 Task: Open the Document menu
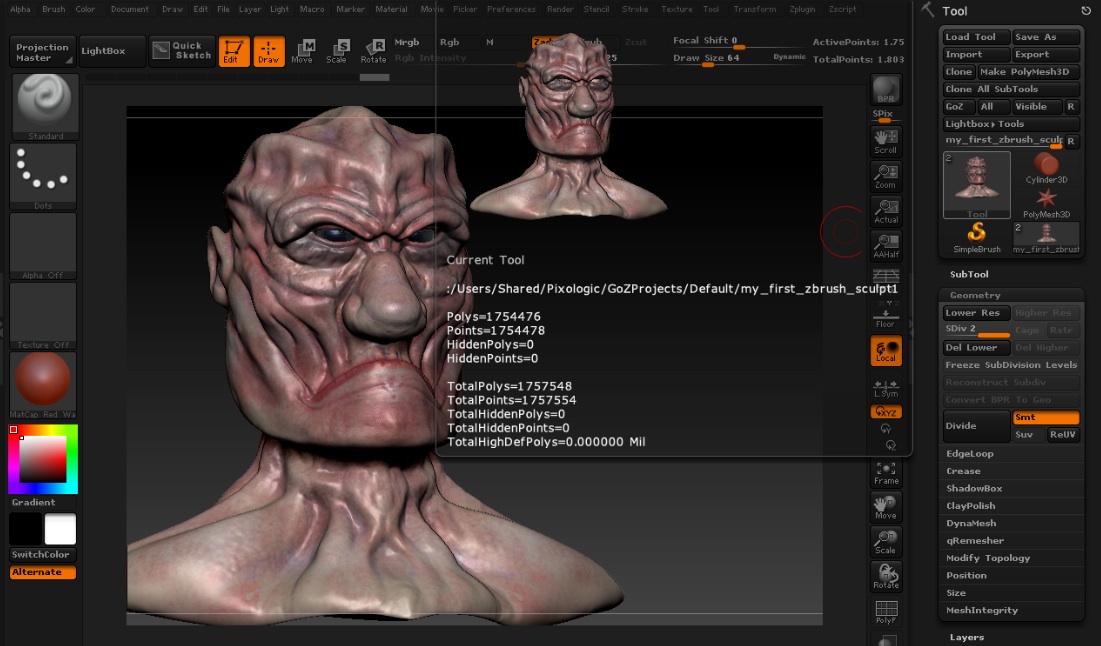pos(130,9)
